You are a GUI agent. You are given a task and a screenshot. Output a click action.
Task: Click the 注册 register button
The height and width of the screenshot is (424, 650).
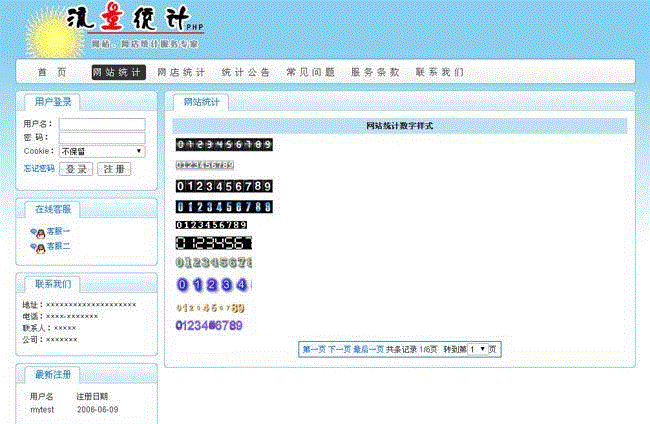coord(114,169)
